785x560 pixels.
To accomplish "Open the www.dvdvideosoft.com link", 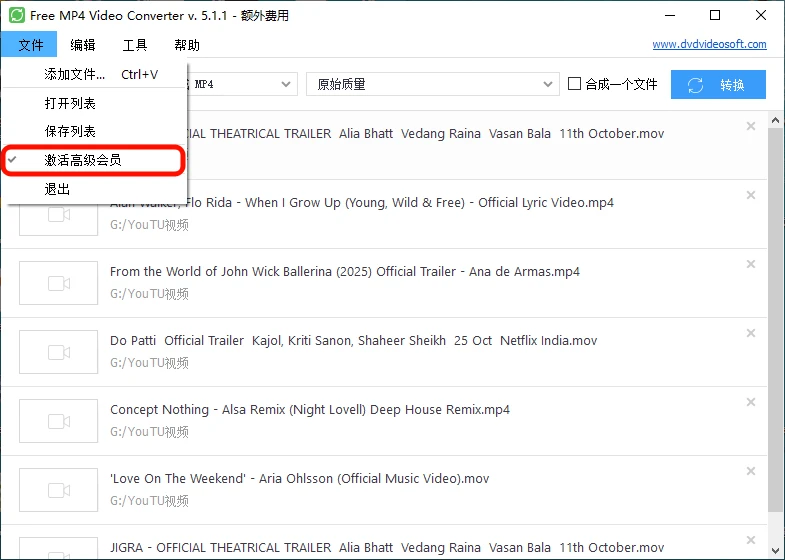I will (x=709, y=44).
